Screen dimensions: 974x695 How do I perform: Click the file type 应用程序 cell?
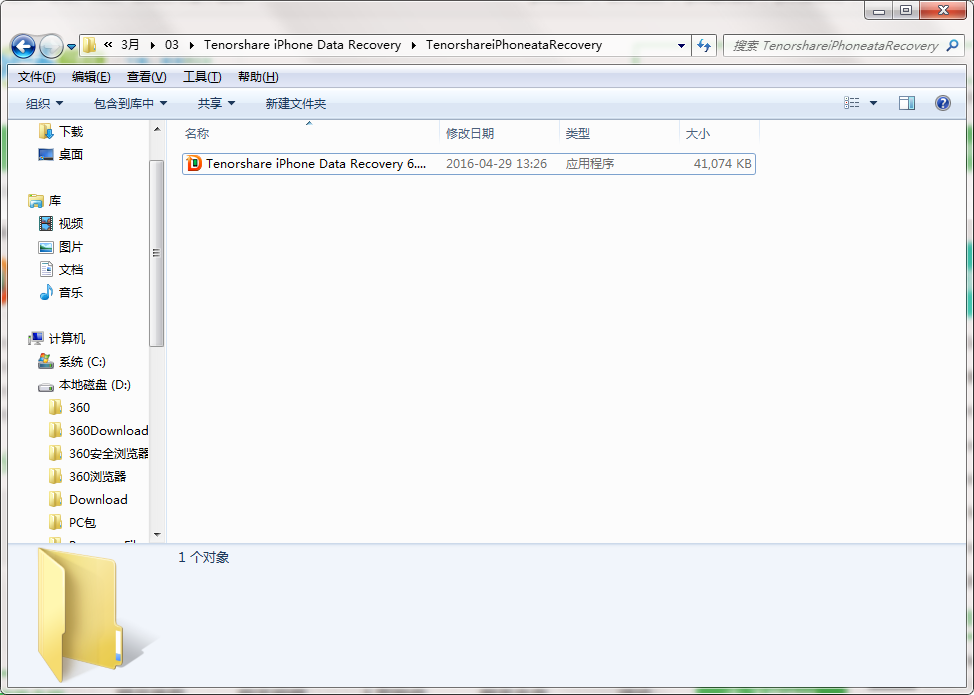click(x=589, y=164)
